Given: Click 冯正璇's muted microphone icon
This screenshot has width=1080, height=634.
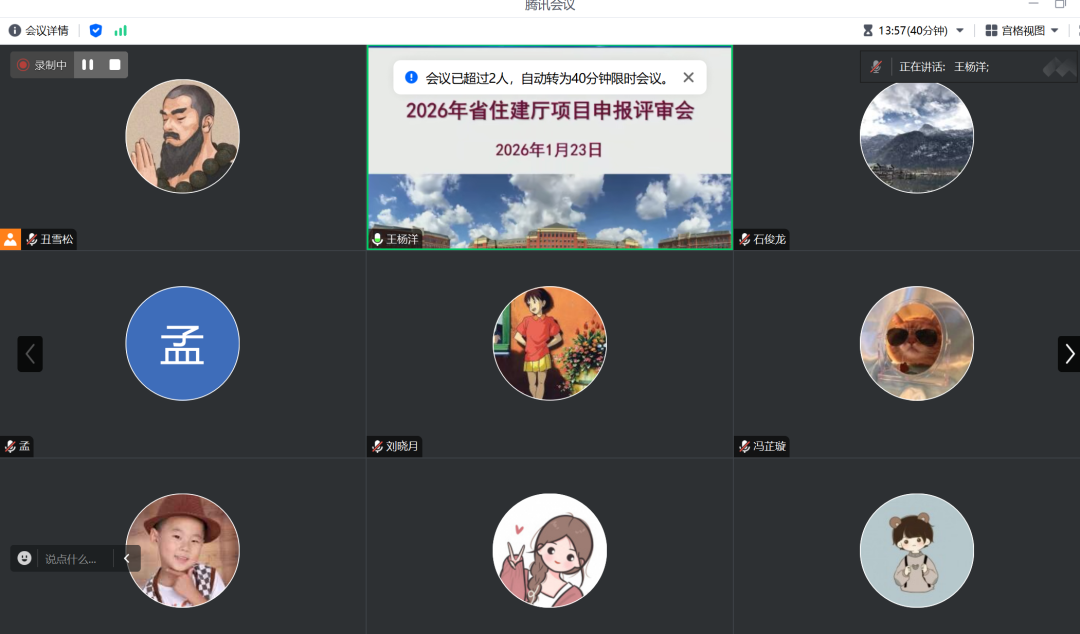Looking at the screenshot, I should point(742,446).
